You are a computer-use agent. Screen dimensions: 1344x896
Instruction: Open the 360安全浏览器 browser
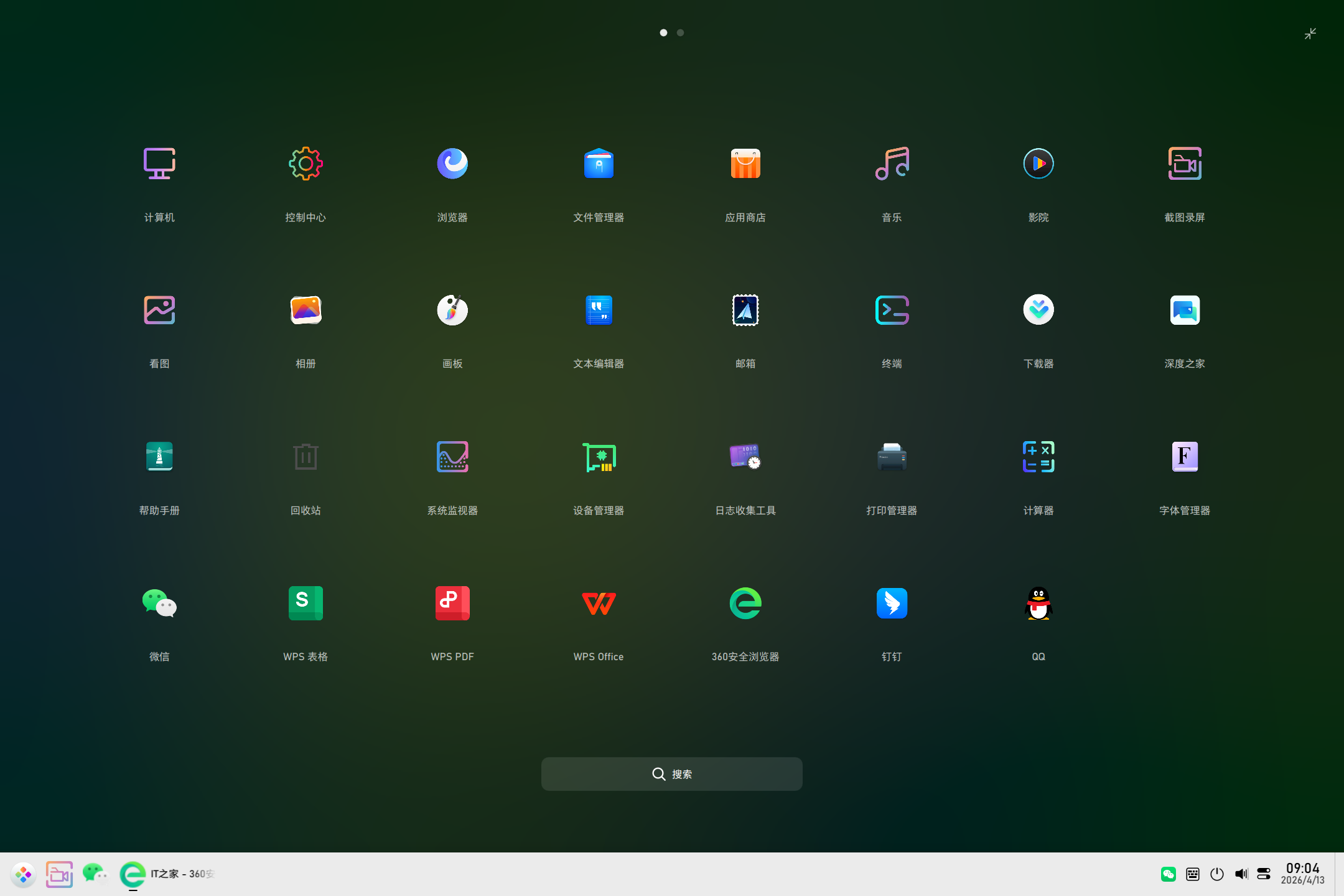point(745,603)
